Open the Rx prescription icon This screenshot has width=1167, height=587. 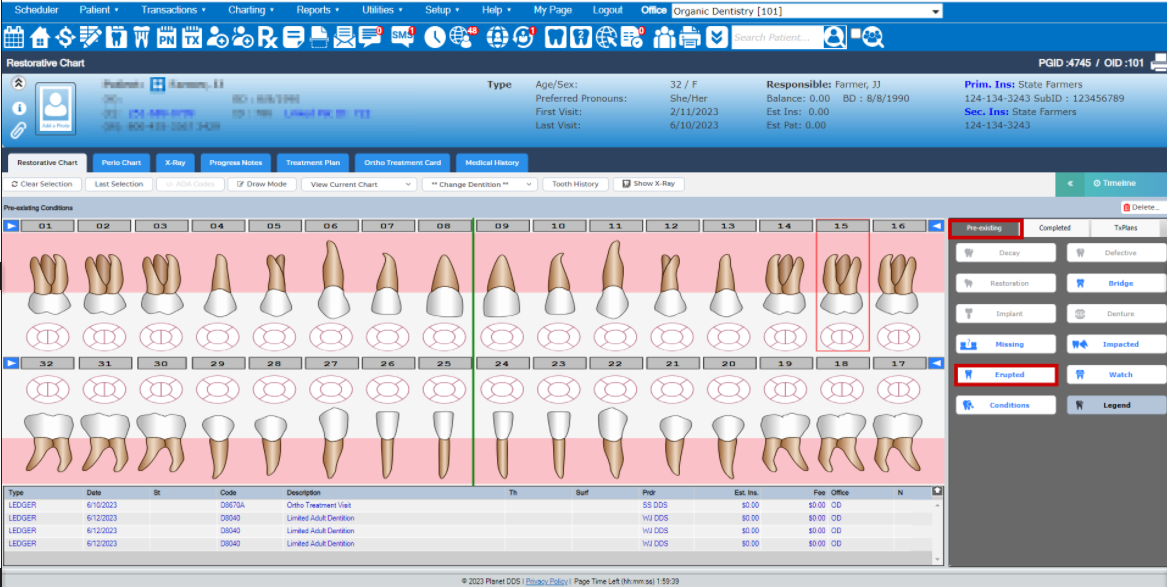click(268, 38)
